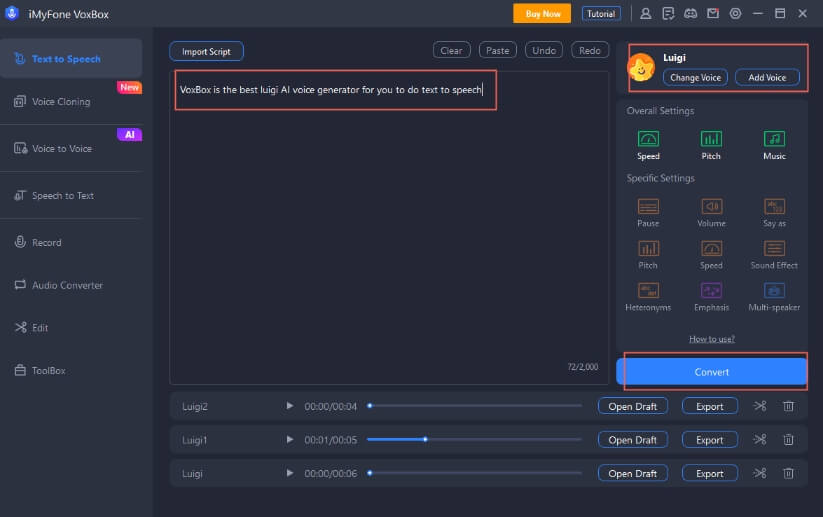Undo the last edit
This screenshot has height=517, width=823.
pos(544,50)
